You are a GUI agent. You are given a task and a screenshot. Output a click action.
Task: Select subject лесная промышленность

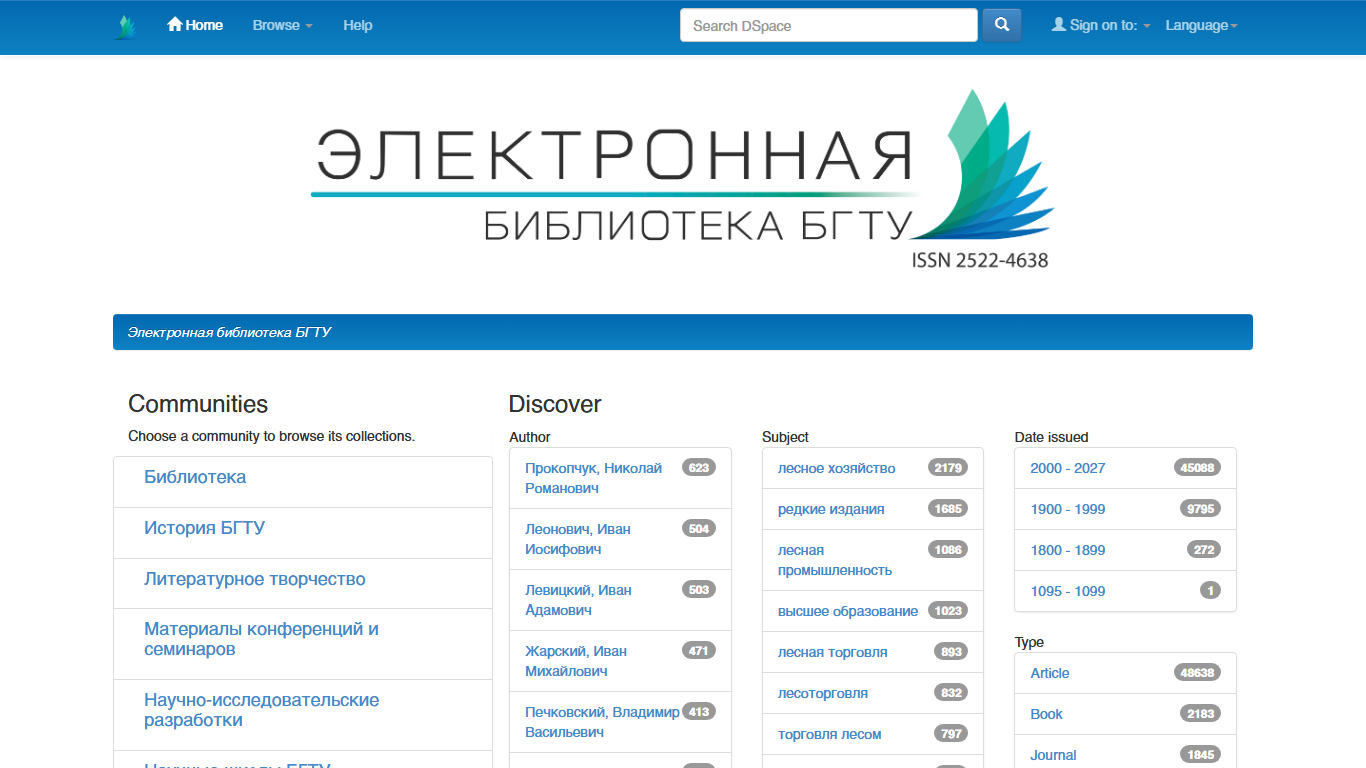pos(835,560)
